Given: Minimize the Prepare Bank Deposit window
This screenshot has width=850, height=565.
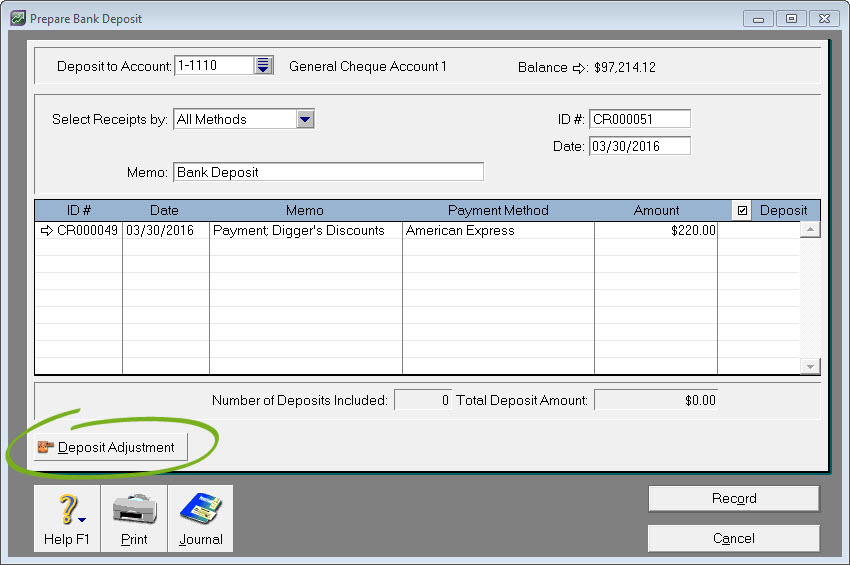Looking at the screenshot, I should [x=758, y=19].
